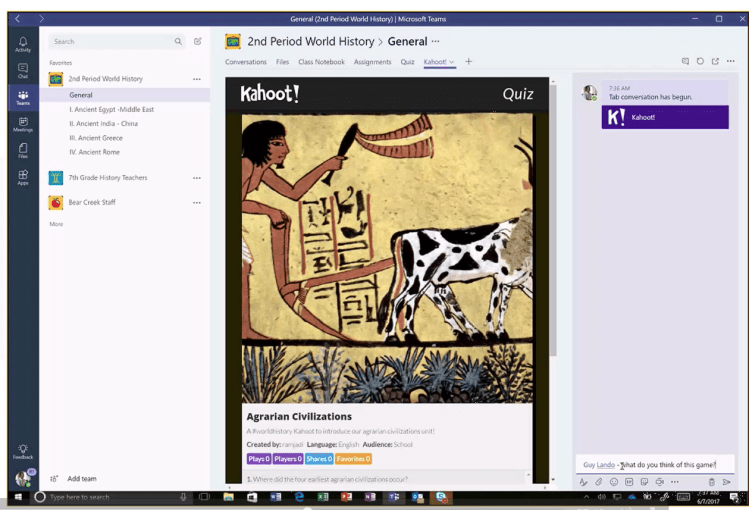Open the Kahoot! card in the tab conversation
This screenshot has width=749, height=510.
tap(665, 117)
